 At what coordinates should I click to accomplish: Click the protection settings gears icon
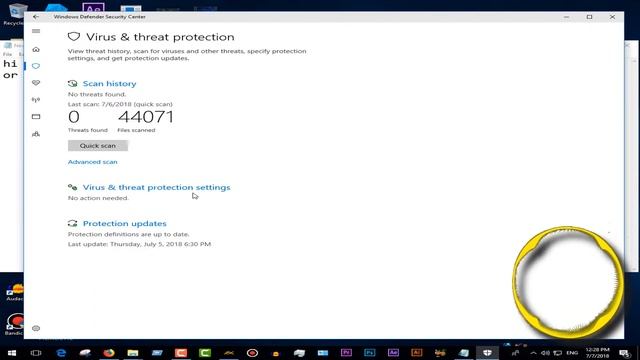pyautogui.click(x=73, y=187)
